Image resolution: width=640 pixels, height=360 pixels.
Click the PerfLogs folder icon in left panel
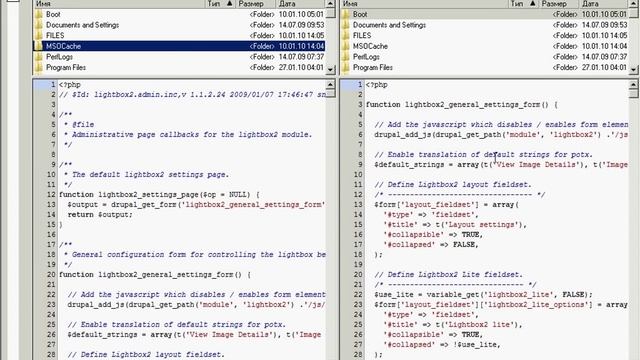pyautogui.click(x=39, y=57)
